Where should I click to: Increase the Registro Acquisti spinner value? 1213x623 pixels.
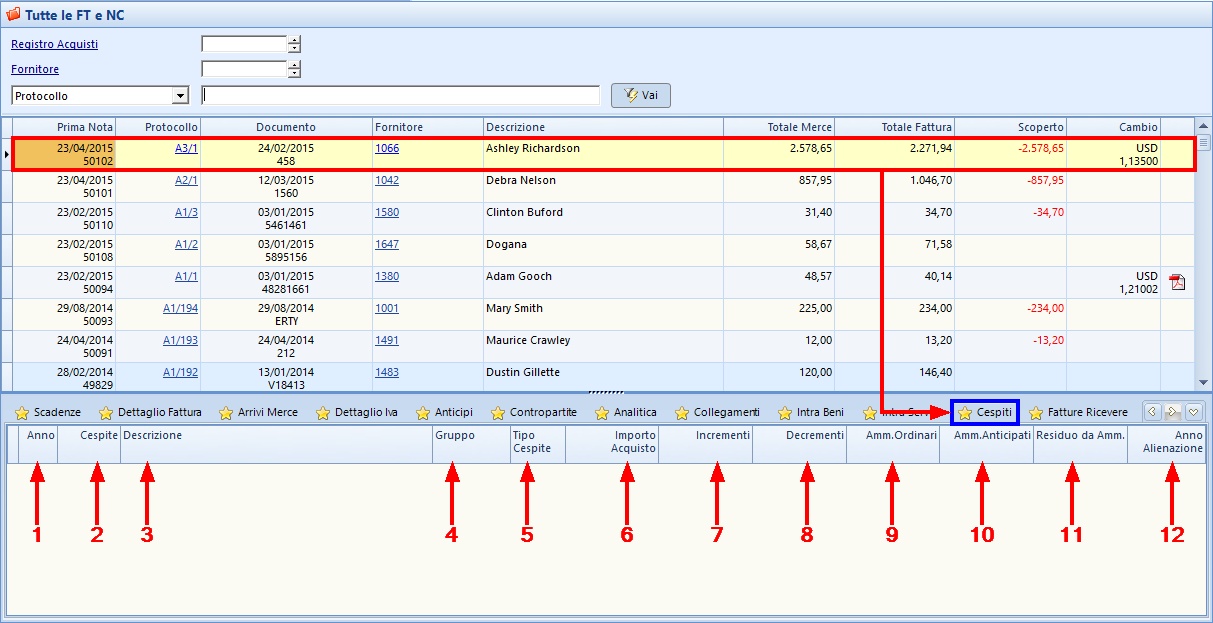tap(294, 40)
